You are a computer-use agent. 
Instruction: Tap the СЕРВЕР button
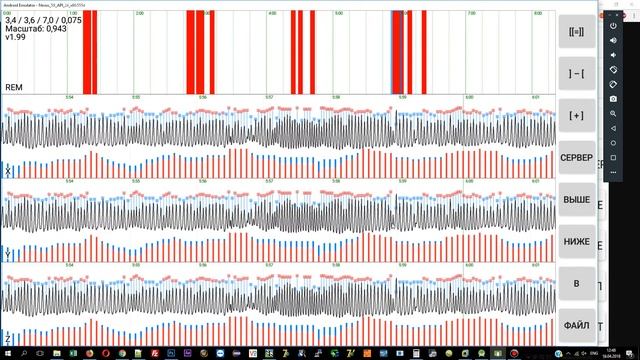(577, 158)
